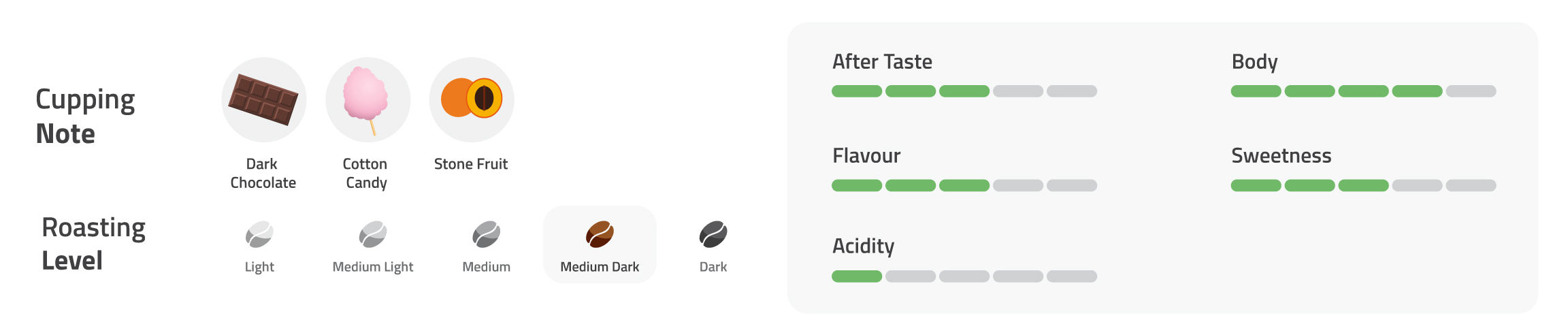Click the Roasting Level heading

tap(93, 244)
